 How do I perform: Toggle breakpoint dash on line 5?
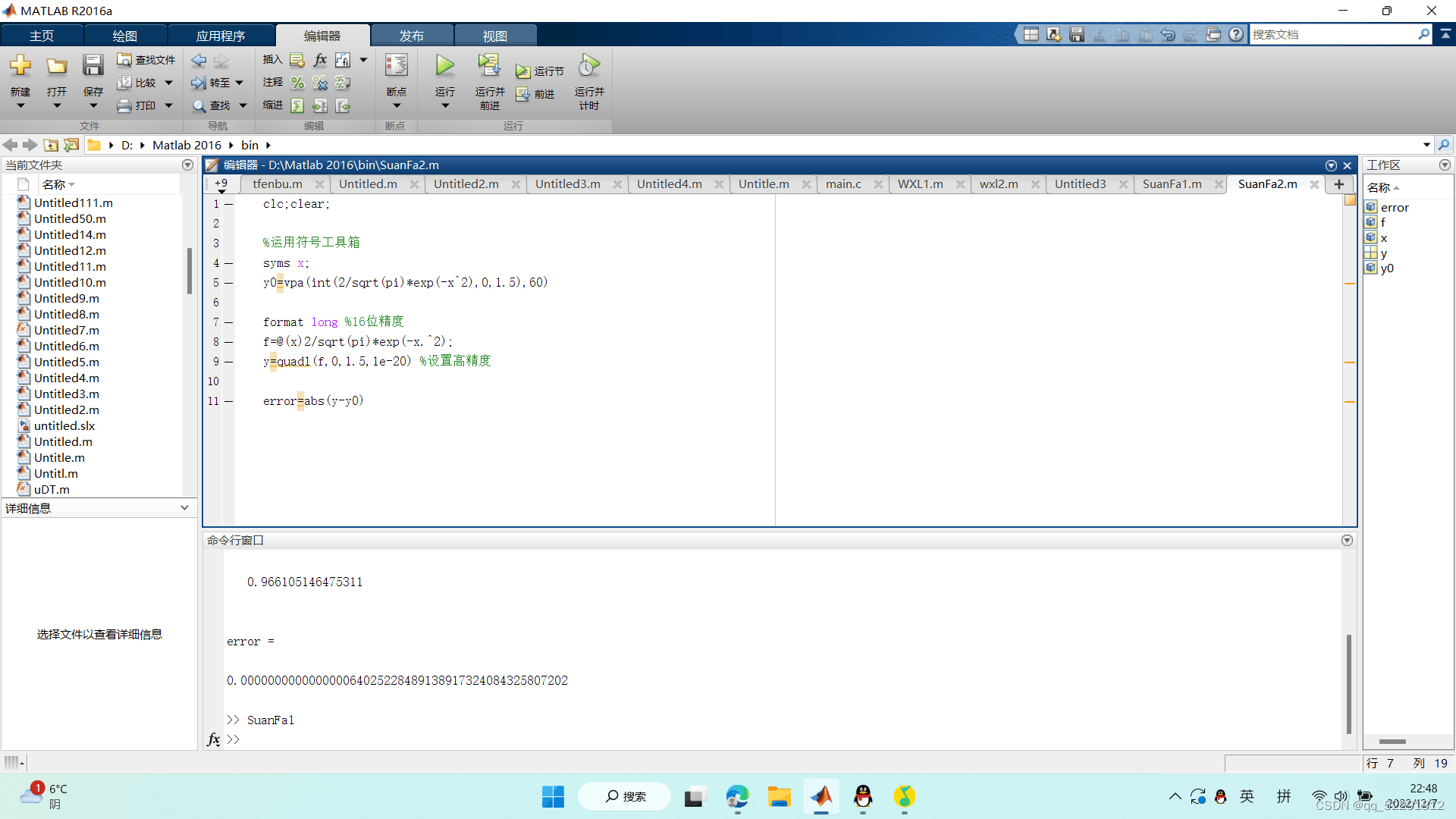pyautogui.click(x=228, y=283)
